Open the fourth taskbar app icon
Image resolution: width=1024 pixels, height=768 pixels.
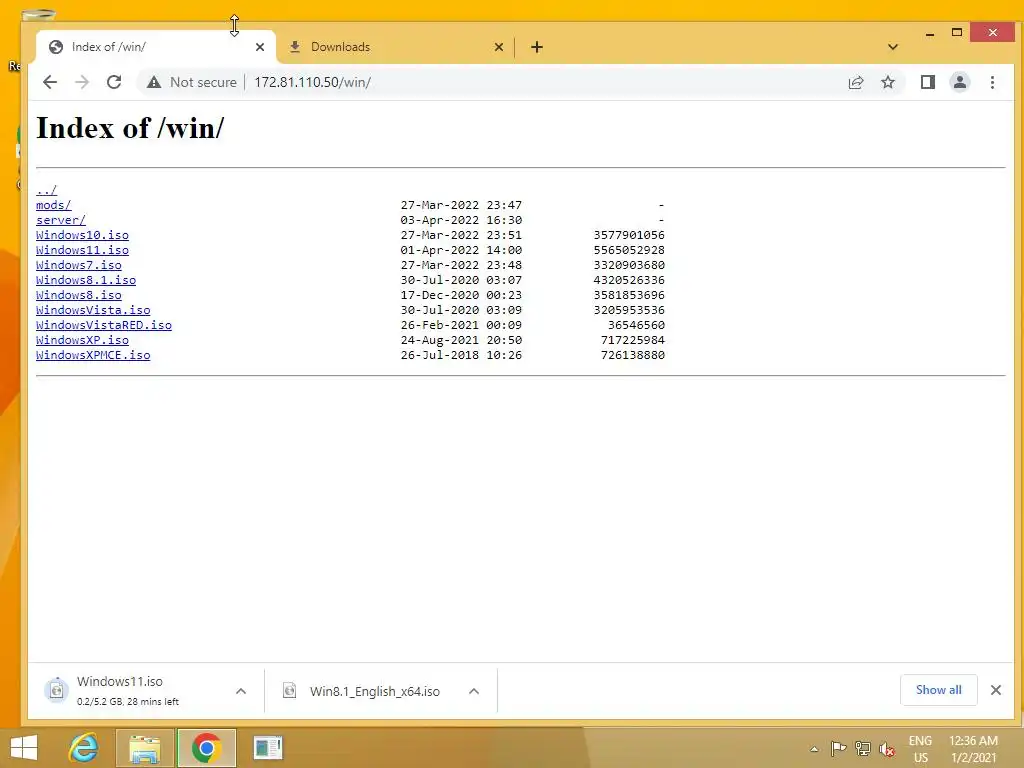point(268,748)
